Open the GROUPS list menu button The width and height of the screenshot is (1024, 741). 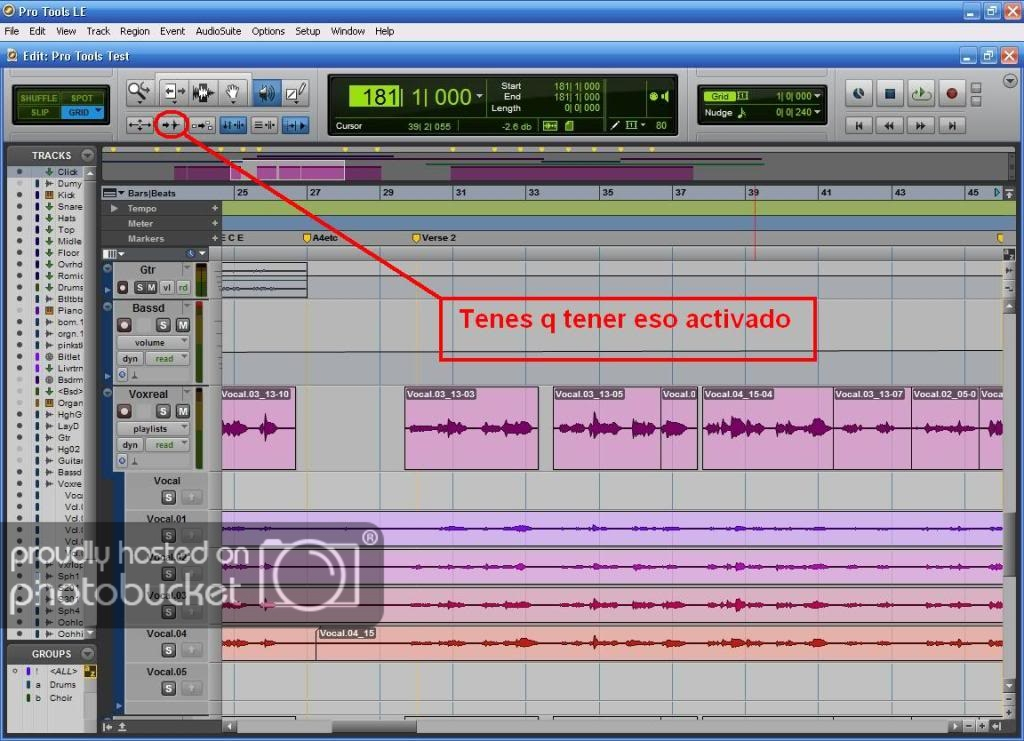87,654
